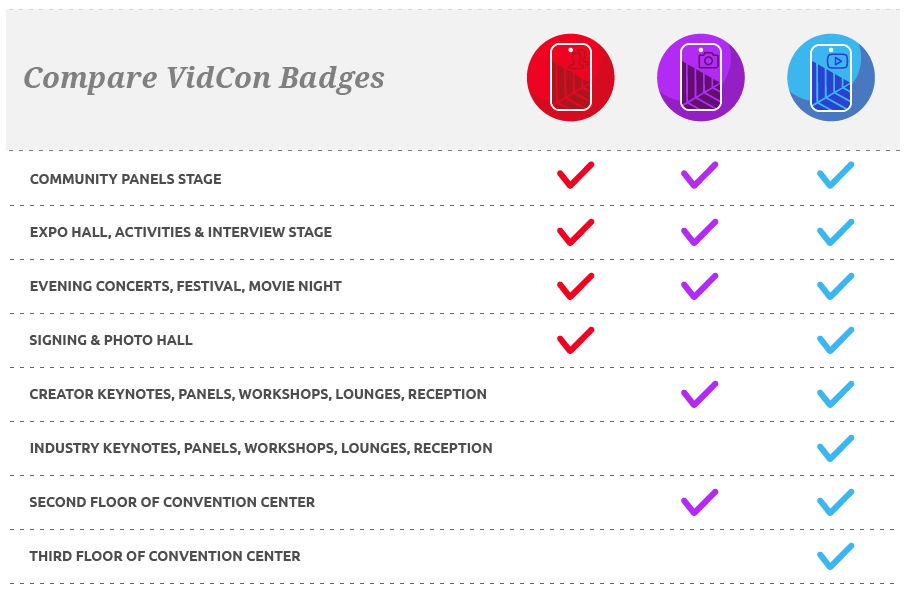
Task: Click blue checkmark for Evening Concerts row
Action: tap(836, 287)
